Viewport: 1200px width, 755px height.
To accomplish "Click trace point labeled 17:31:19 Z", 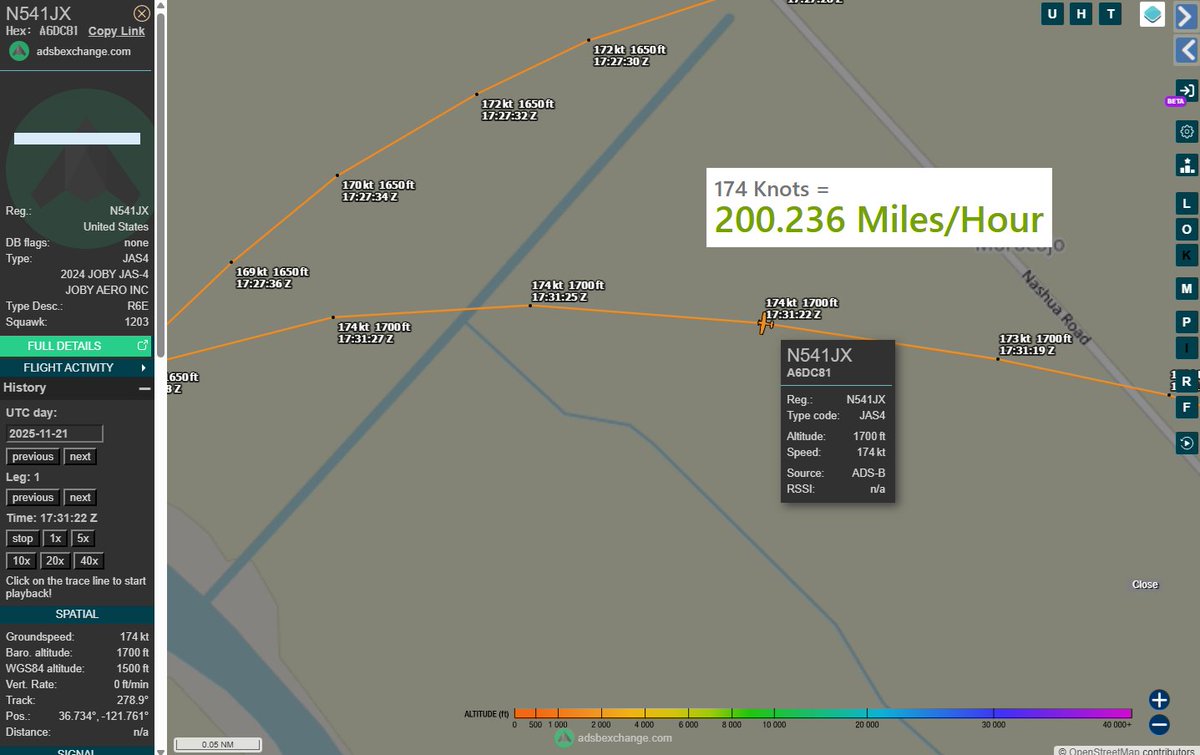I will 998,358.
